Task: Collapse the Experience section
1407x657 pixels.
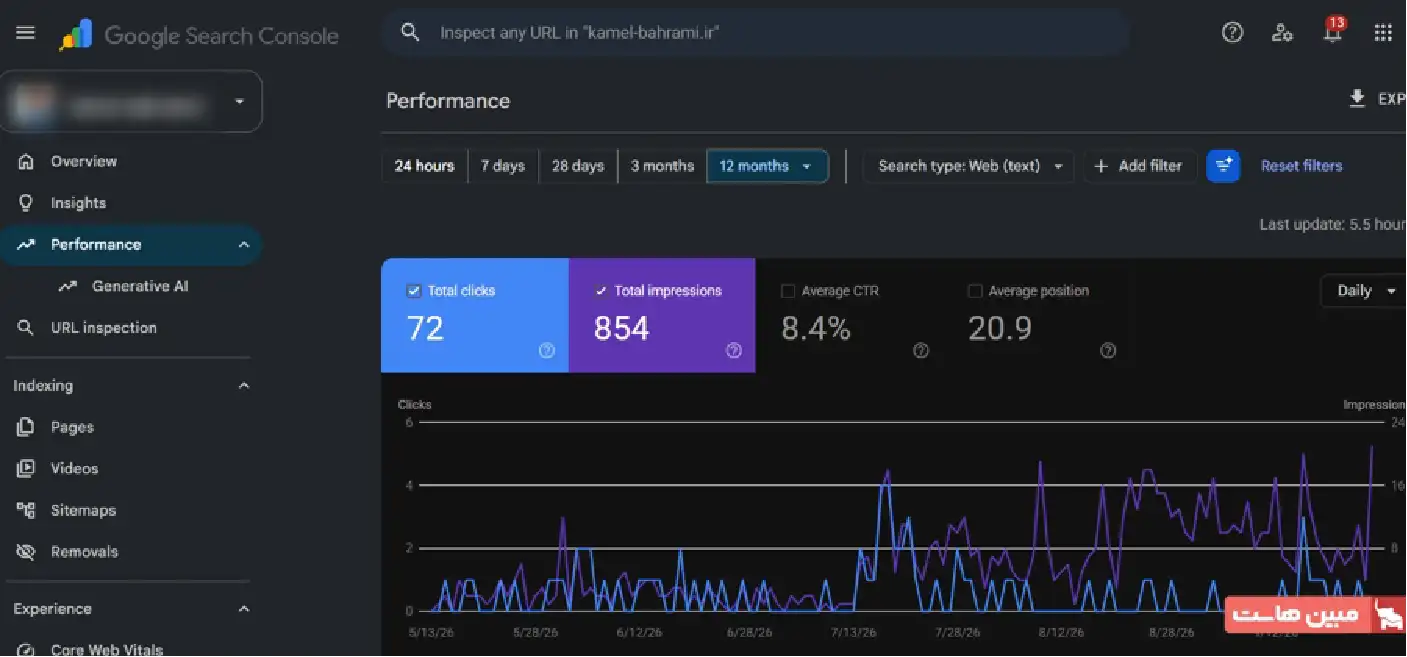Action: [x=243, y=609]
